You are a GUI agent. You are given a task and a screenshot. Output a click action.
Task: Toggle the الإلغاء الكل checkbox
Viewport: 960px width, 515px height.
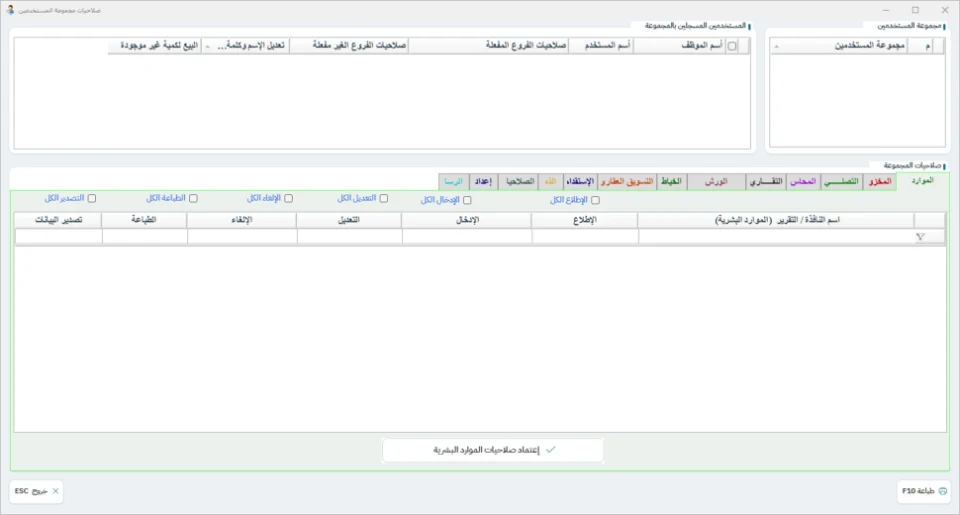click(x=288, y=198)
